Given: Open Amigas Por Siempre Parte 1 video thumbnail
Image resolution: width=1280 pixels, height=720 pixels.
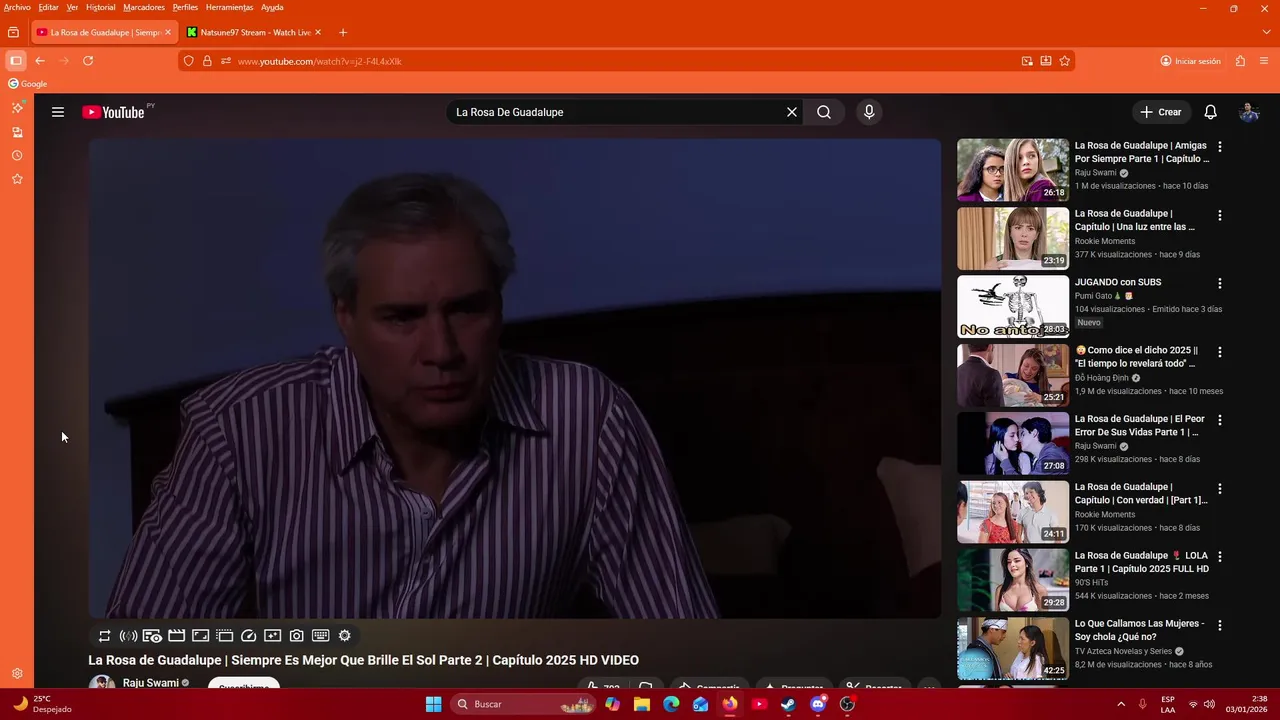Looking at the screenshot, I should point(1013,170).
